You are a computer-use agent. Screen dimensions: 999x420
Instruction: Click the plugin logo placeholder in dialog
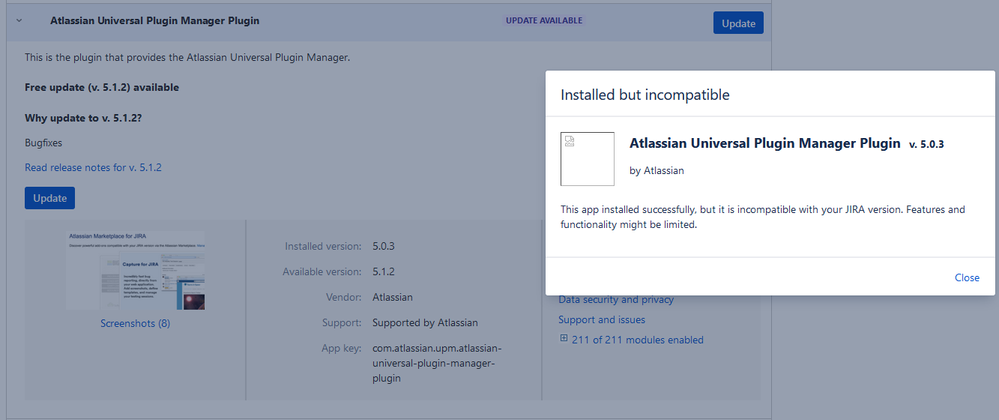click(587, 159)
